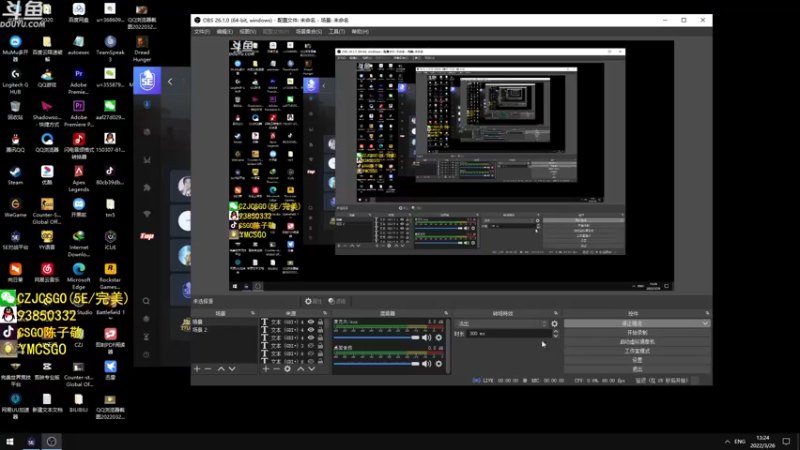Mute the 桌面音频 audio channel

[427, 364]
